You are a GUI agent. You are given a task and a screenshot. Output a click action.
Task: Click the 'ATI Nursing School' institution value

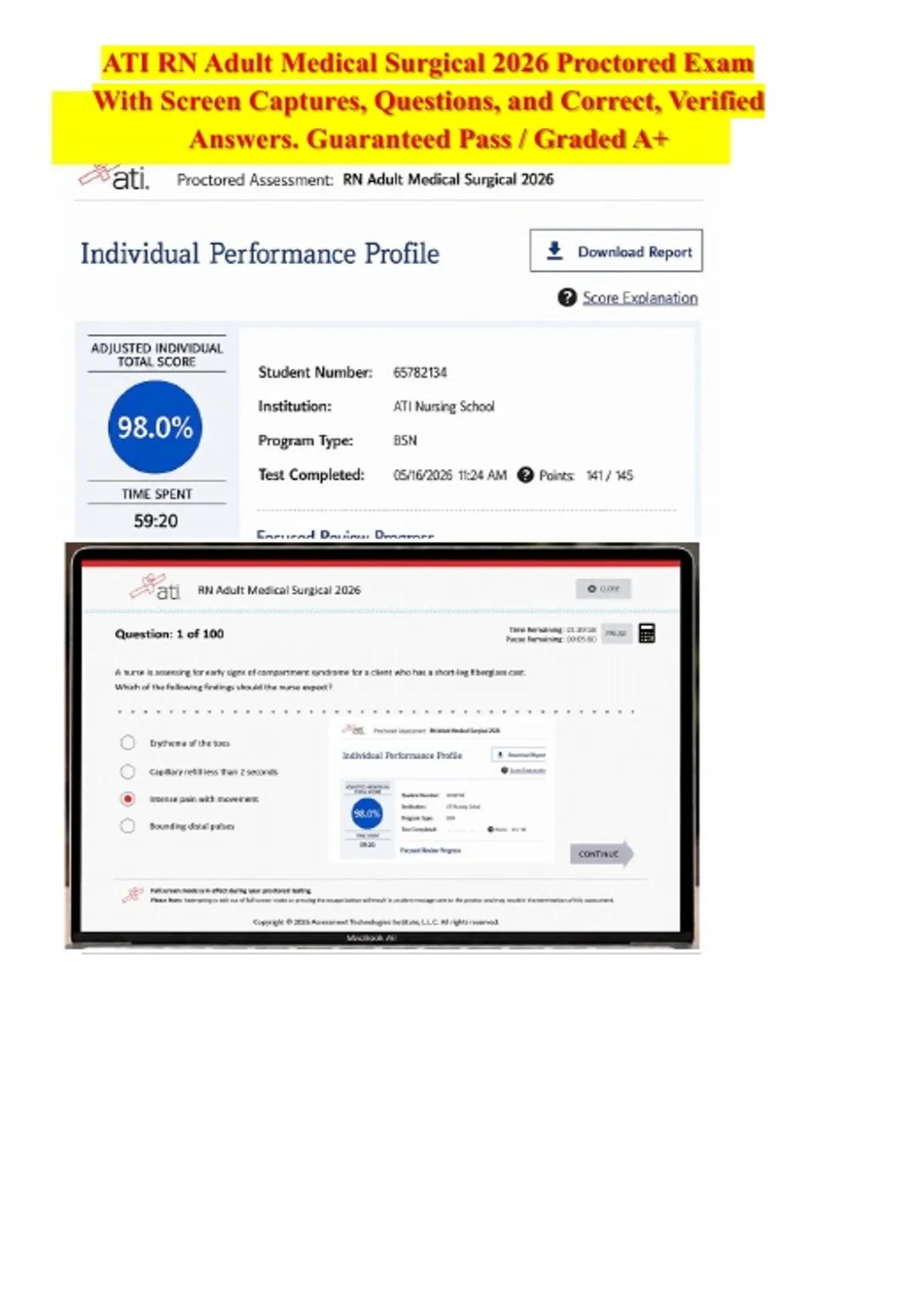point(444,407)
